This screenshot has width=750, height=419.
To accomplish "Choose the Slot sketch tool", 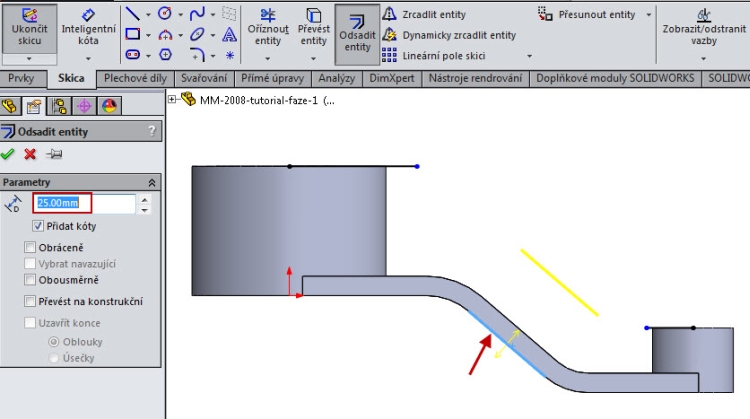I will [x=132, y=55].
